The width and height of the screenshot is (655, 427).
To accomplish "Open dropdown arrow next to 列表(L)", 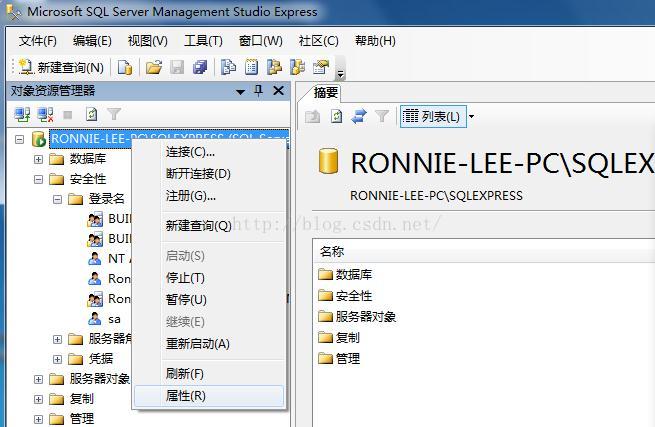I will pyautogui.click(x=471, y=116).
